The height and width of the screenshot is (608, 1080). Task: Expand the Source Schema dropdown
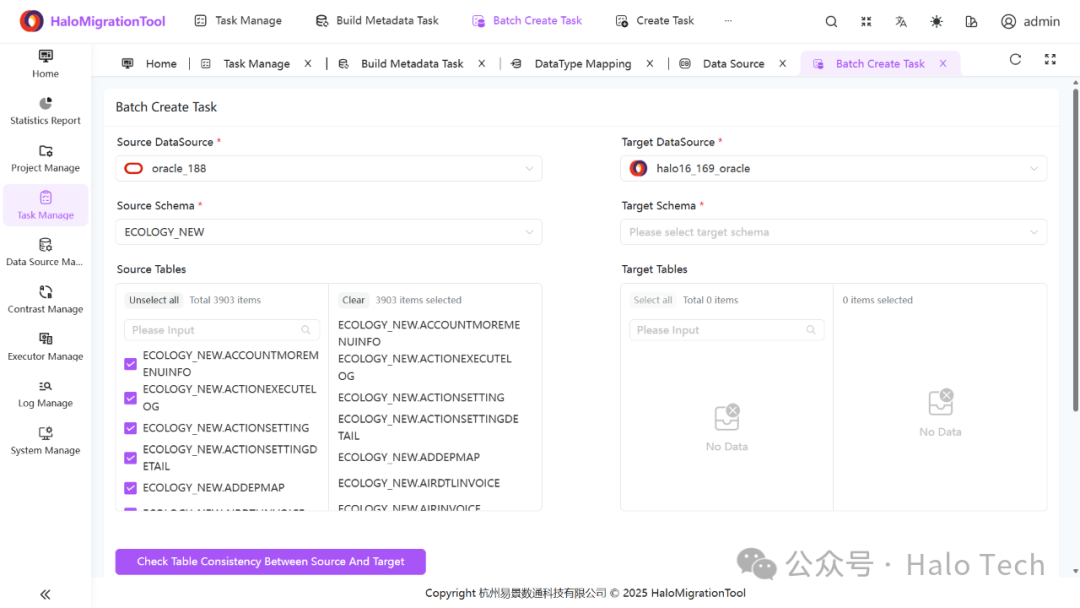click(x=329, y=232)
